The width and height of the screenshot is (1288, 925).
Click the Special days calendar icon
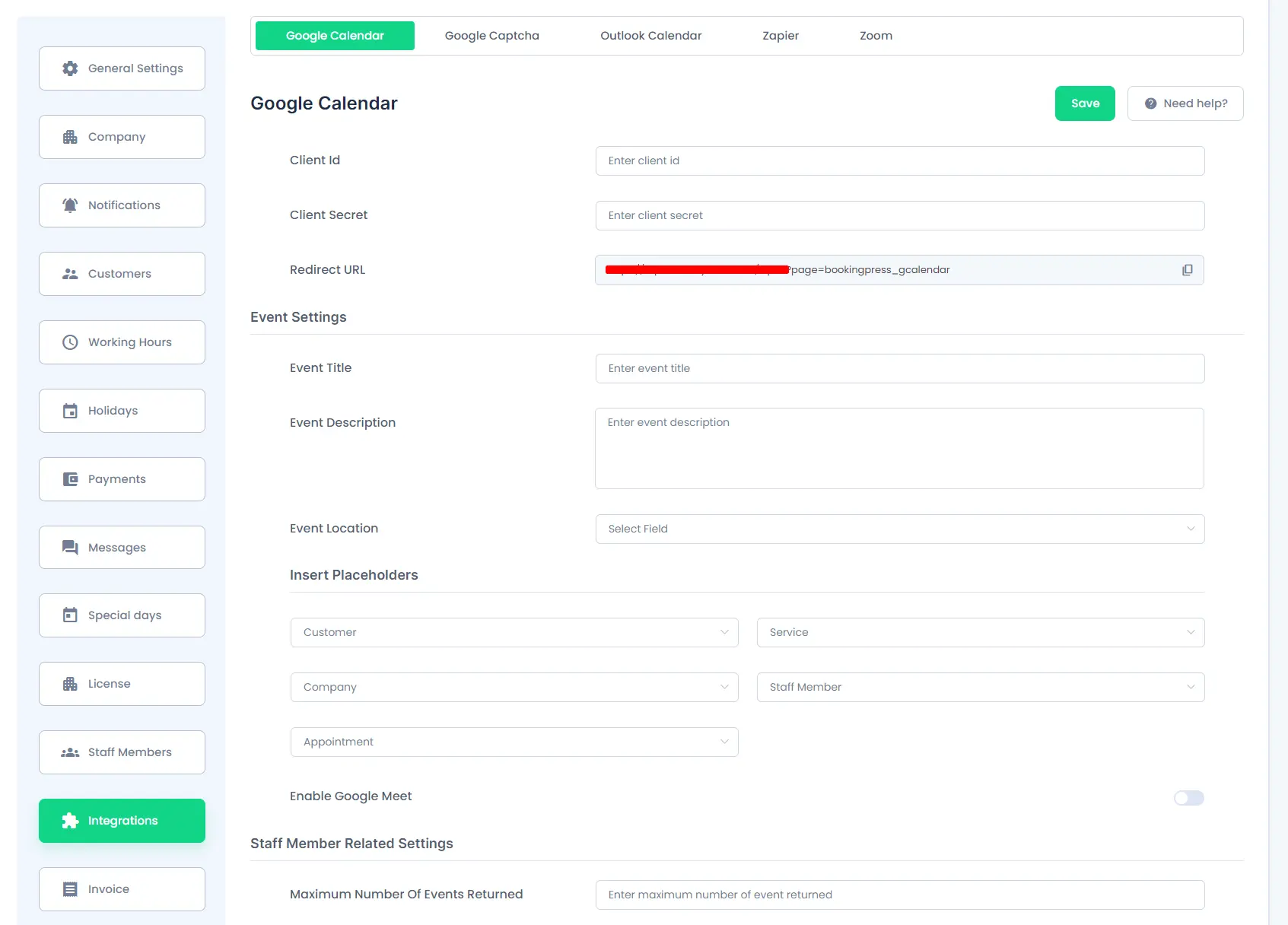click(70, 615)
